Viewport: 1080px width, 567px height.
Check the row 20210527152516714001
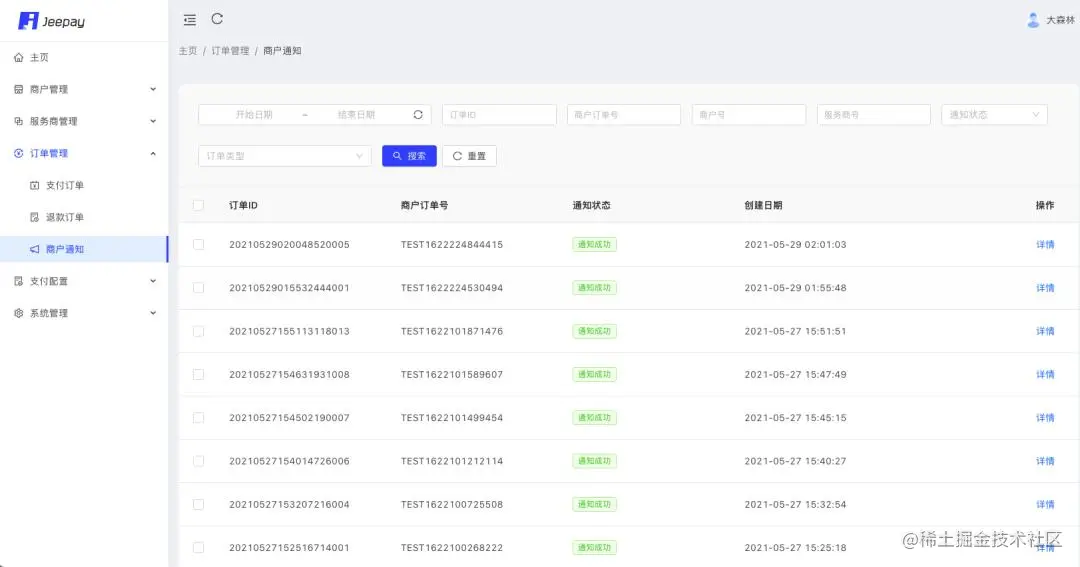click(198, 548)
